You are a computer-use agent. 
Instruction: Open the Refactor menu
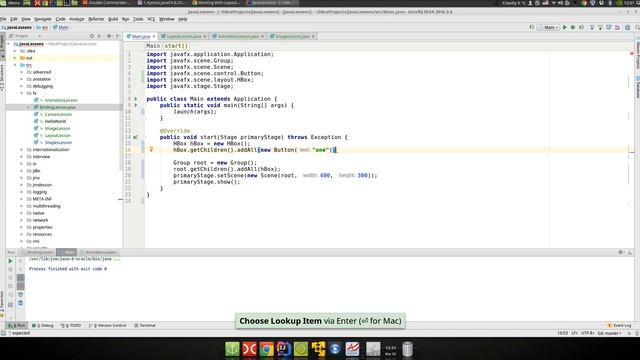tap(96, 19)
